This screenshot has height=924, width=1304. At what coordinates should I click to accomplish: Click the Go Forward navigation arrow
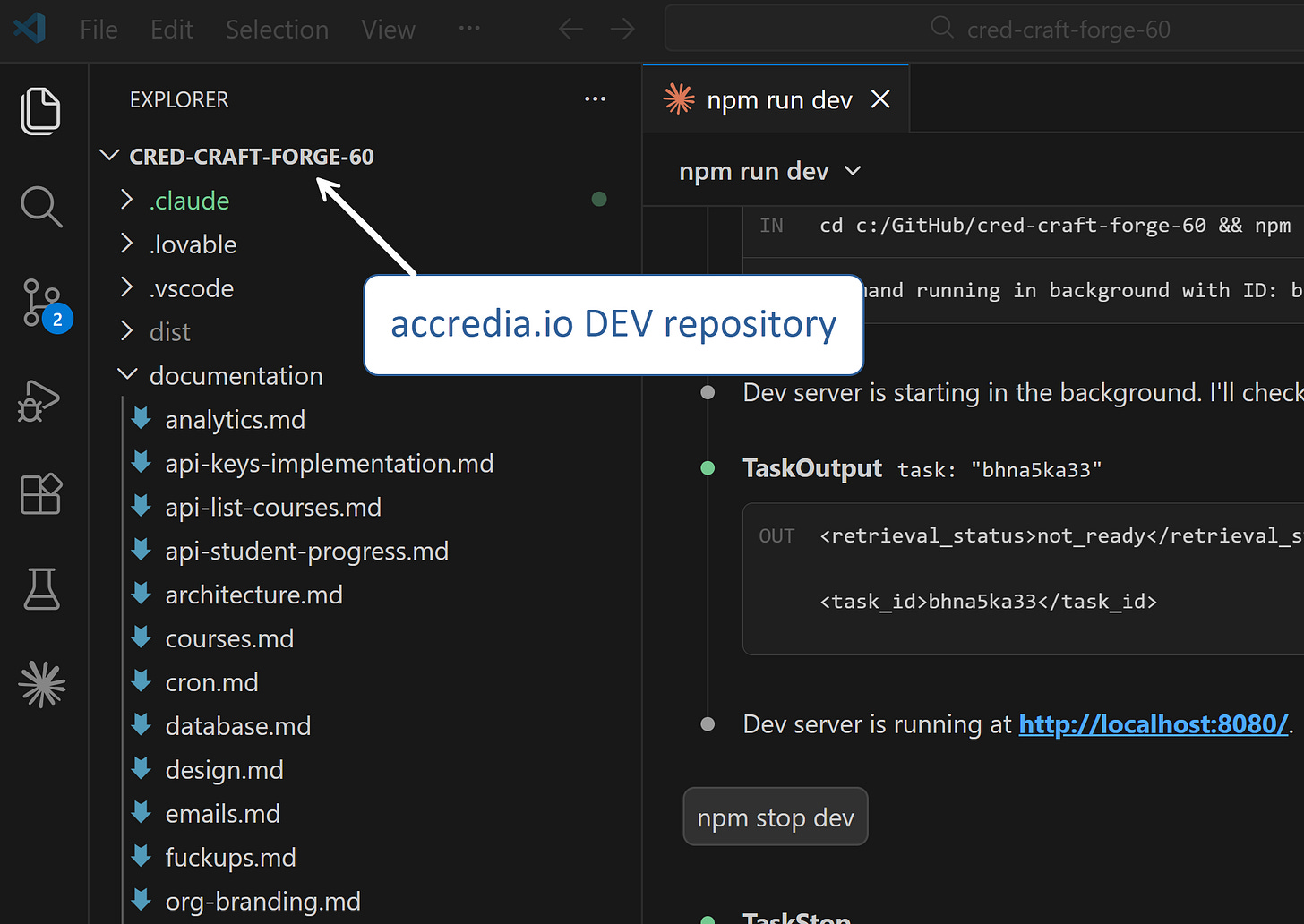622,28
